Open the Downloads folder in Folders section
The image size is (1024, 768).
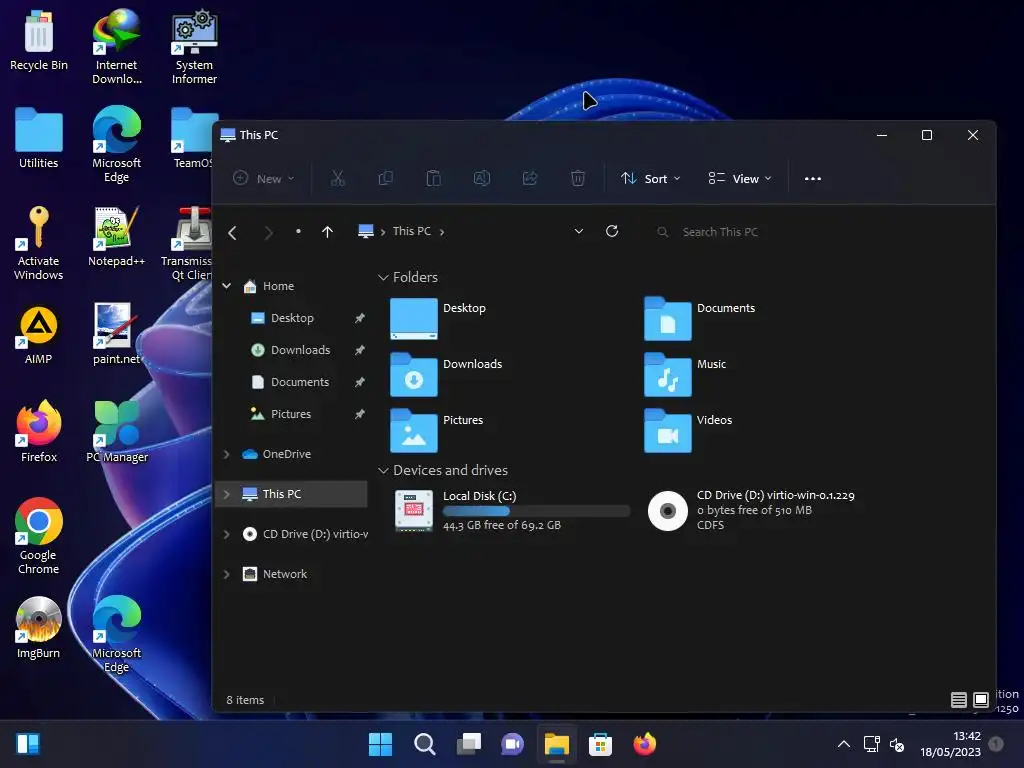click(447, 374)
